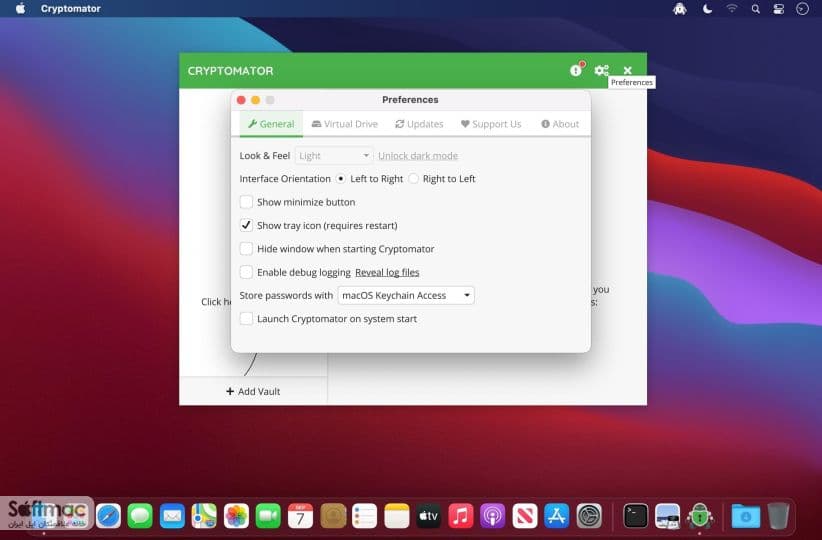The width and height of the screenshot is (822, 540).
Task: Expand the Look & Feel theme dropdown
Action: click(334, 156)
